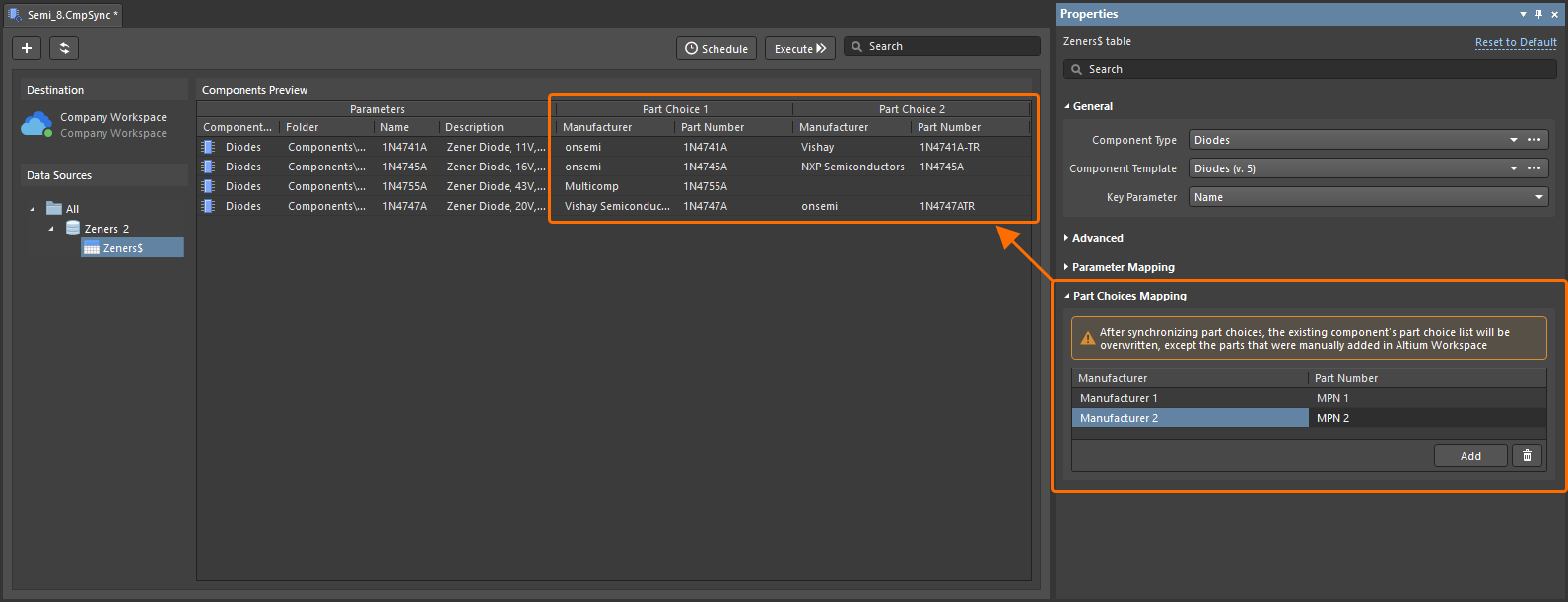1568x602 pixels.
Task: Pin the Properties panel
Action: (x=1539, y=14)
